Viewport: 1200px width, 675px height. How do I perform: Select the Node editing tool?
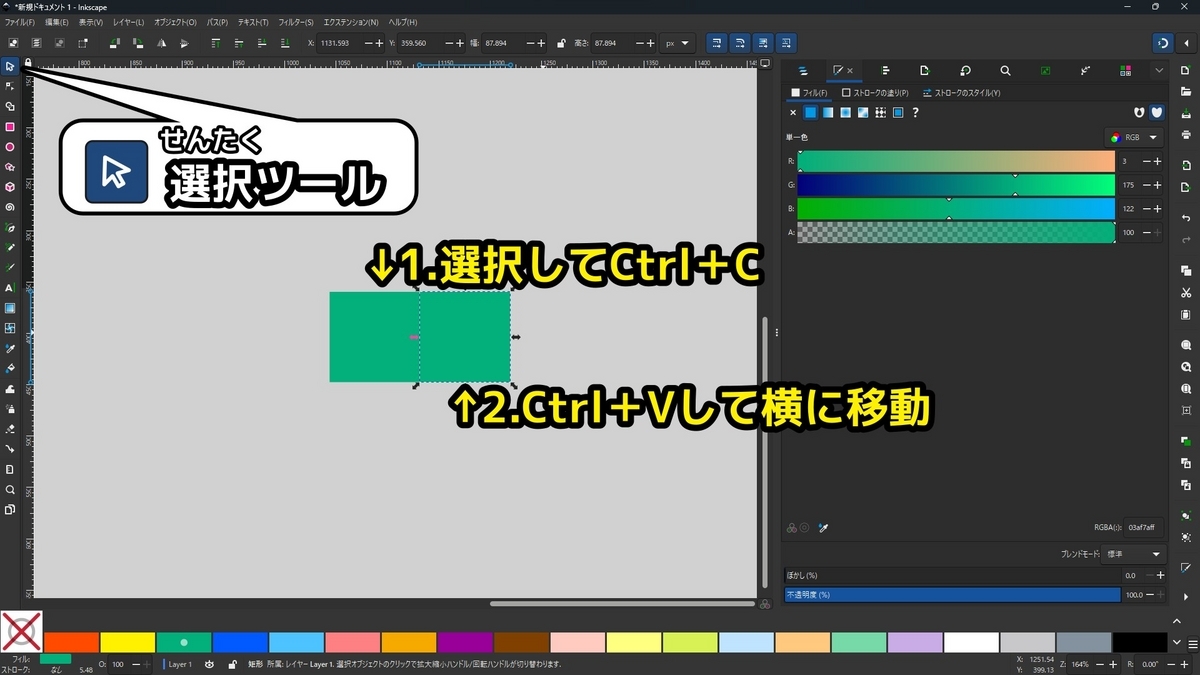tap(11, 87)
